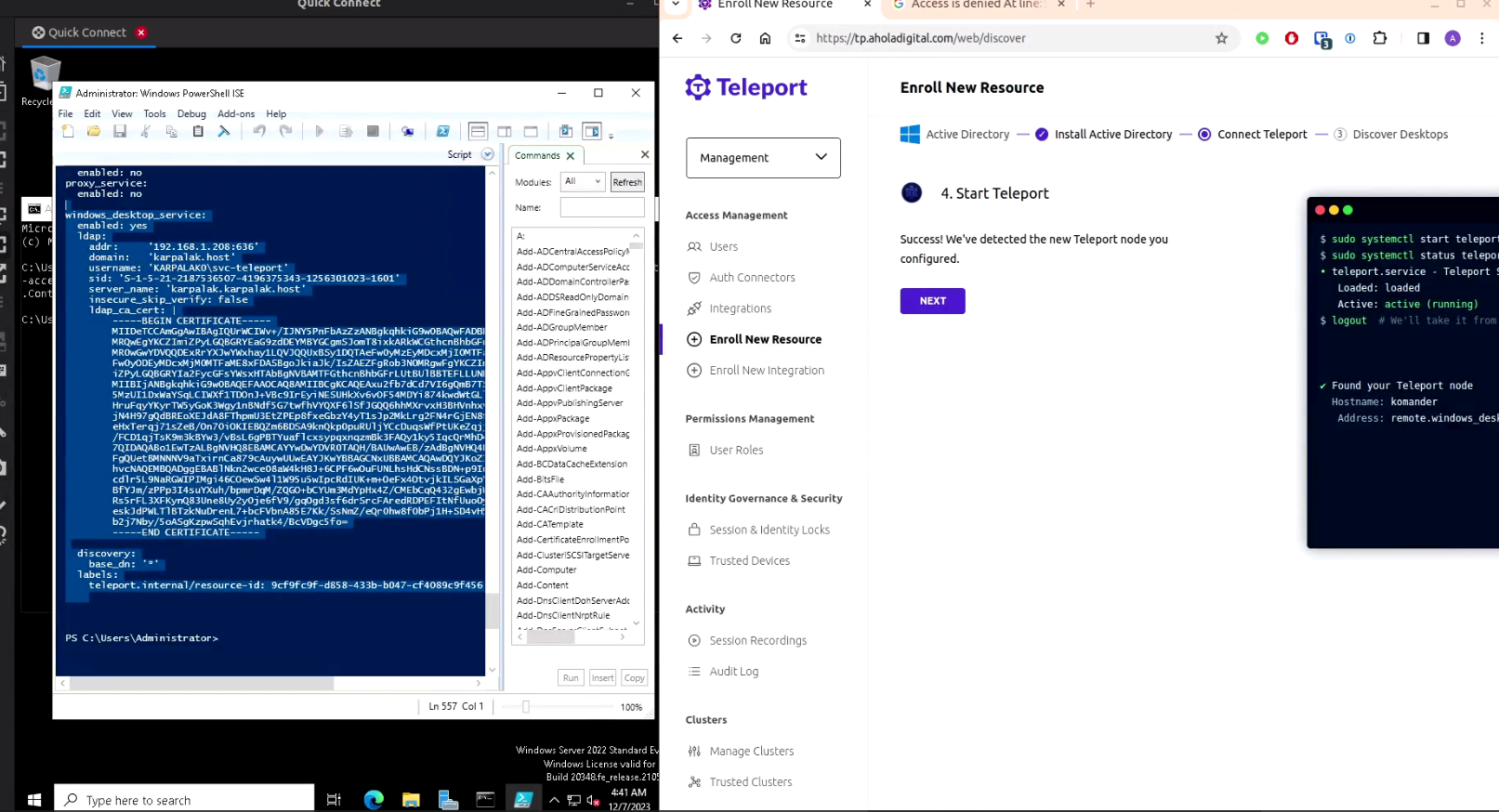The height and width of the screenshot is (812, 1499).
Task: Switch to the Access is denied browser tab
Action: [x=979, y=5]
